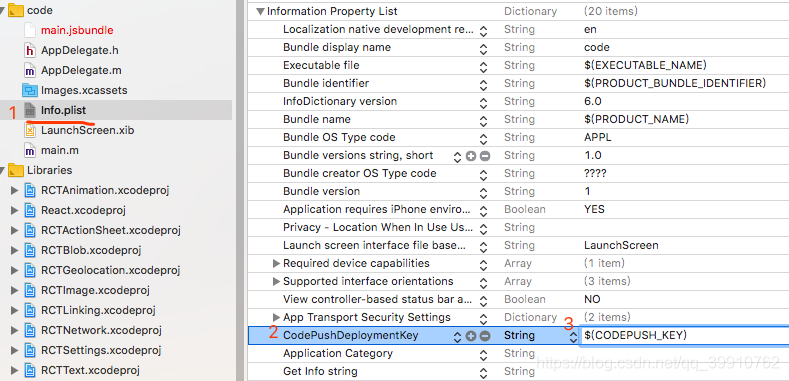Select RCTNetwork.xcodeproj in the navigator

pos(101,330)
